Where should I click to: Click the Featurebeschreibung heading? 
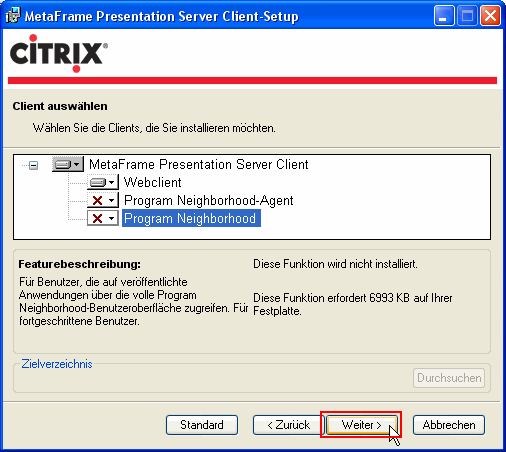80,264
